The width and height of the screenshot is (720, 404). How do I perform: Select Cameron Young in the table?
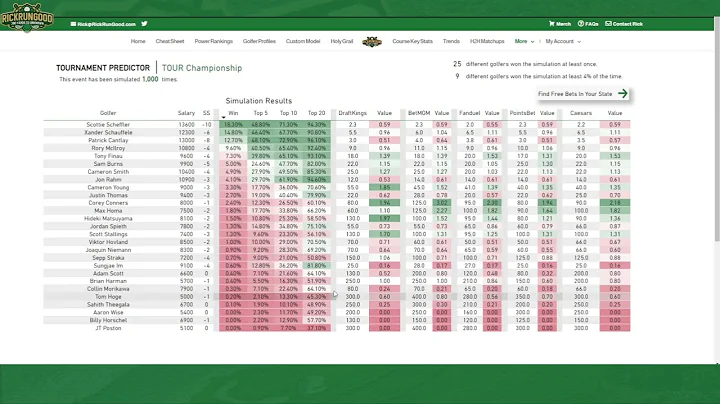click(108, 187)
